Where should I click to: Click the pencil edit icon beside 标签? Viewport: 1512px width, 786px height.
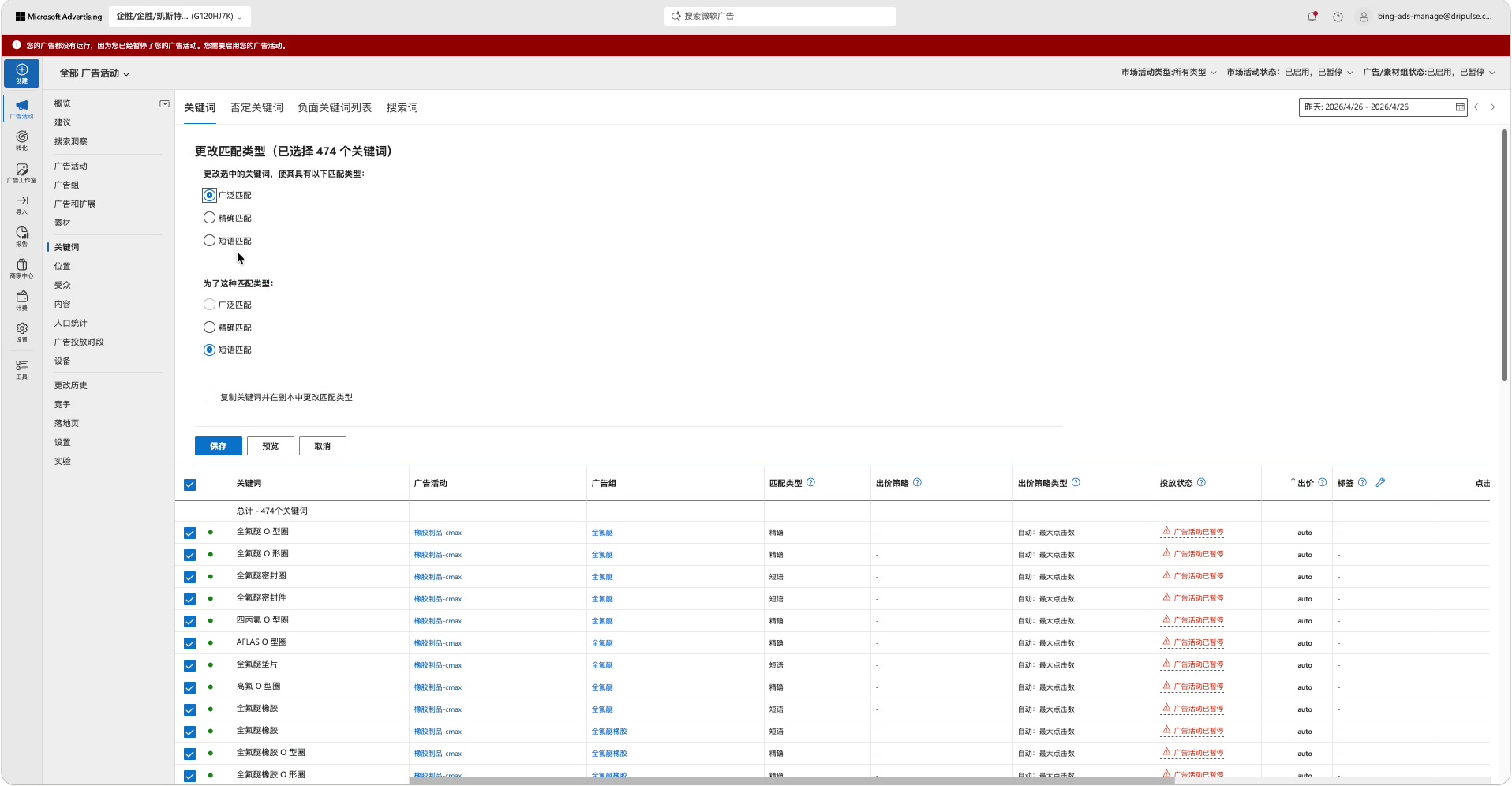(x=1380, y=482)
